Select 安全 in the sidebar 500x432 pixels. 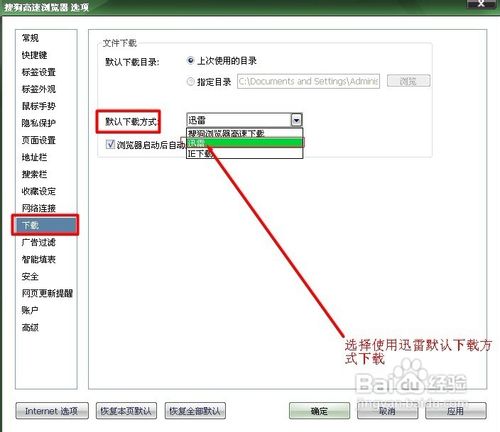point(30,276)
